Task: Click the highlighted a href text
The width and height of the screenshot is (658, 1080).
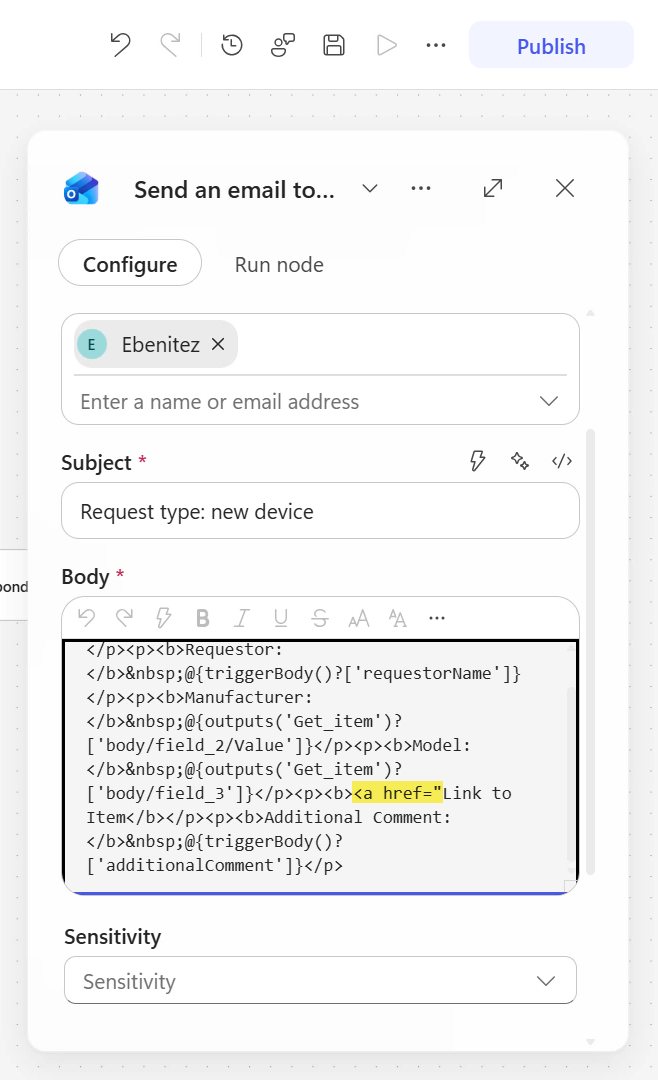Action: point(398,793)
